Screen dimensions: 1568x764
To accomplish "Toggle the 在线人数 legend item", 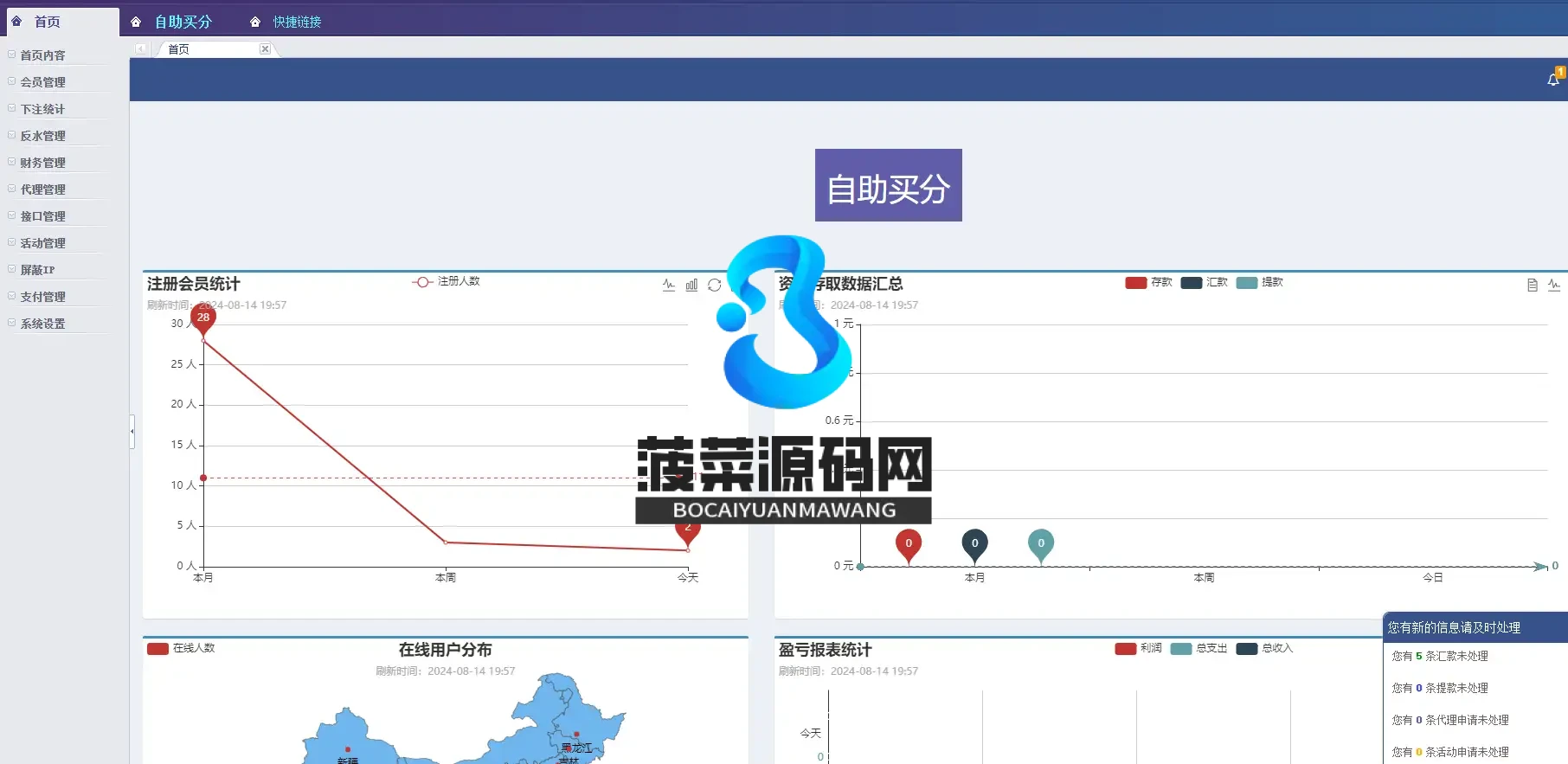I will (x=181, y=648).
